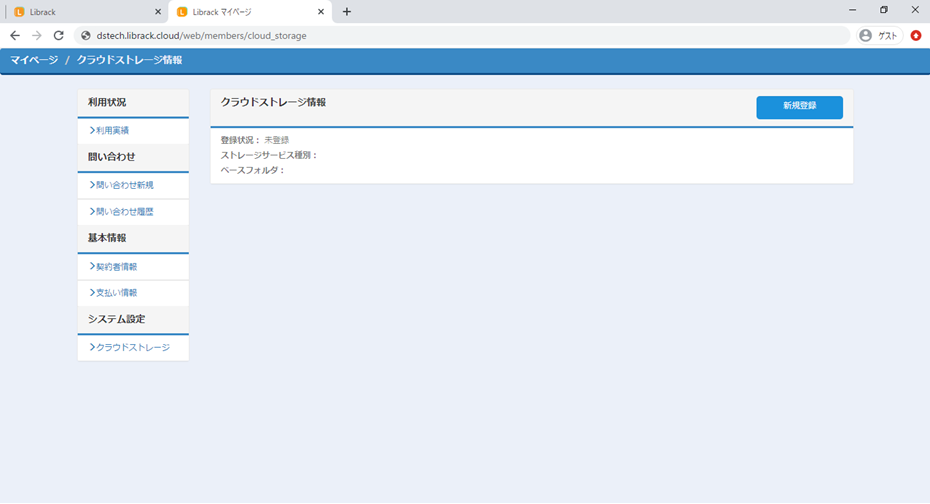Restore down the browser window
The height and width of the screenshot is (504, 930).
pos(884,10)
